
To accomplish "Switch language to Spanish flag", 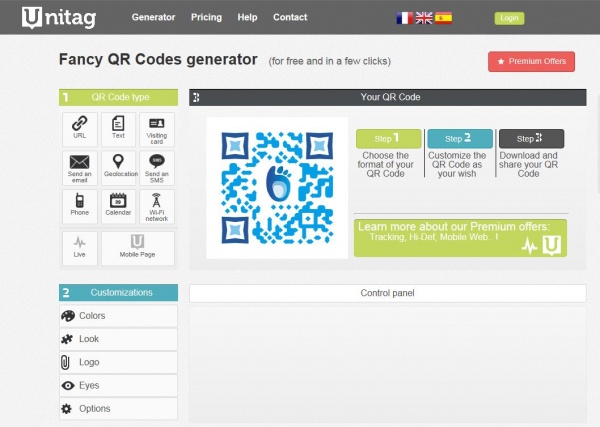I will 443,18.
